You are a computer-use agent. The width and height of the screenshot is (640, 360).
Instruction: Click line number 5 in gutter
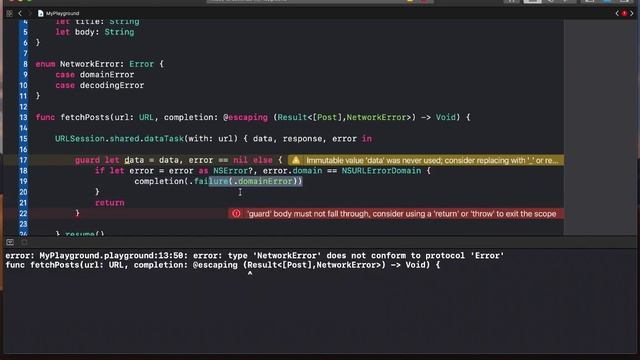click(x=25, y=32)
